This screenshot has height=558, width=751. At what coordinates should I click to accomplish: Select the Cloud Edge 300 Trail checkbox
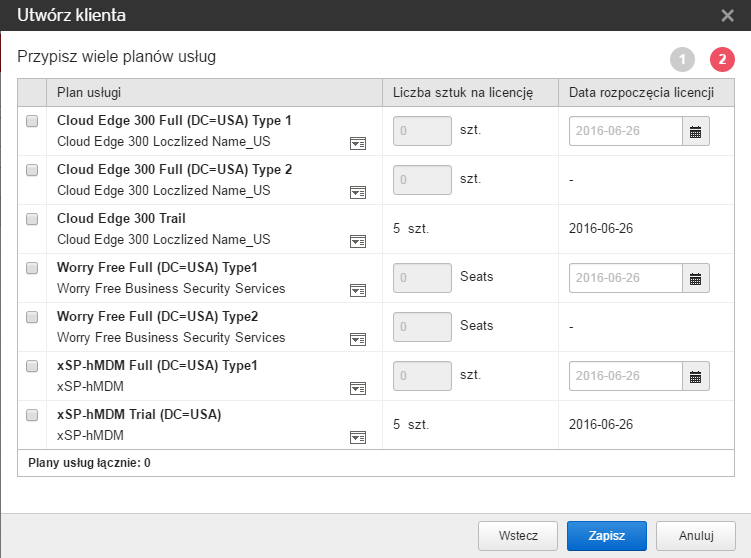pos(32,219)
